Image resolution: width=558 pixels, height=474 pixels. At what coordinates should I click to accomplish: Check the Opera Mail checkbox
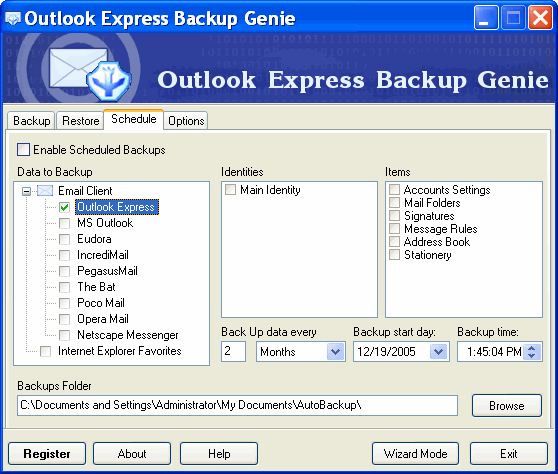tap(64, 319)
